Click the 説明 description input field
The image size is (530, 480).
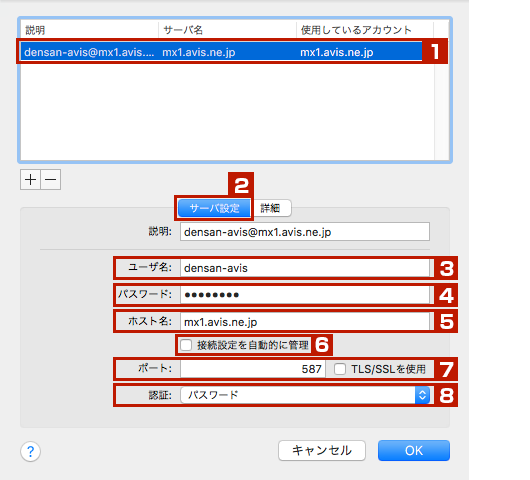click(305, 232)
